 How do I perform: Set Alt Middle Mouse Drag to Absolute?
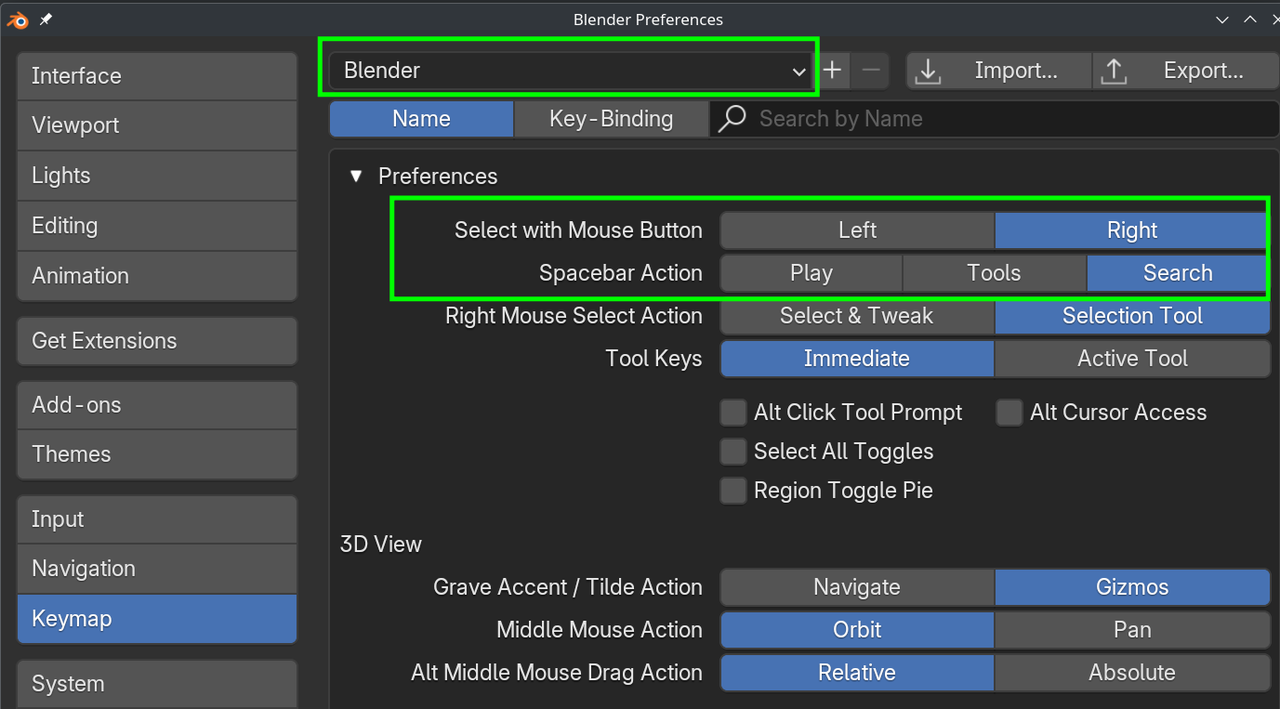click(x=1132, y=673)
